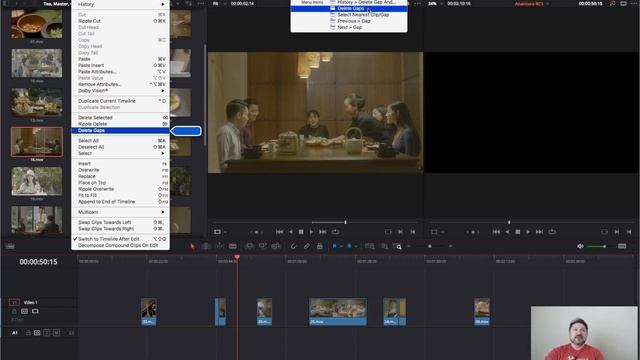Jump to previous edit in timeline viewer
The width and height of the screenshot is (640, 360).
point(496,232)
